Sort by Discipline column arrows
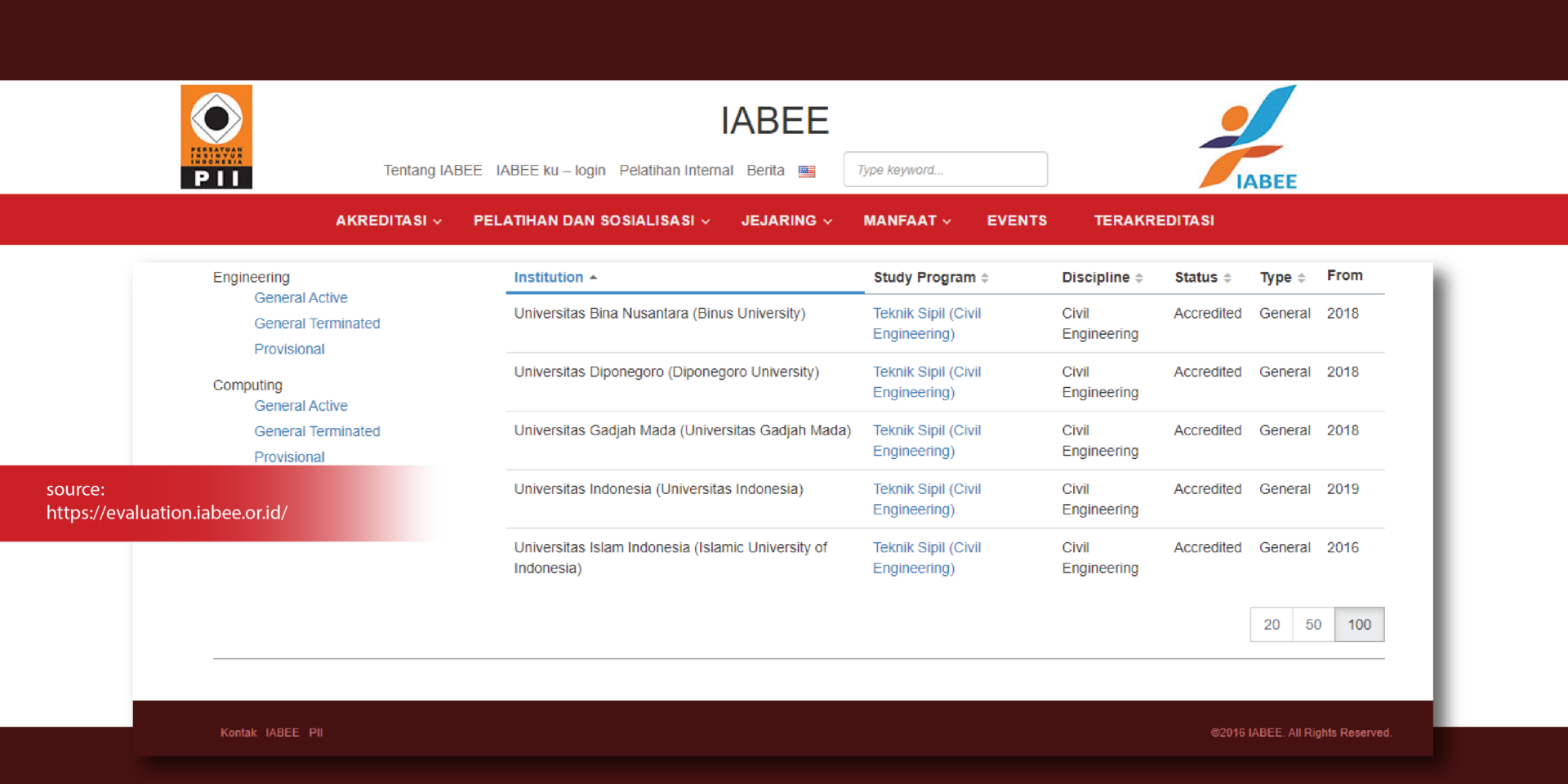Screen dimensions: 1568x784 [x=1138, y=278]
